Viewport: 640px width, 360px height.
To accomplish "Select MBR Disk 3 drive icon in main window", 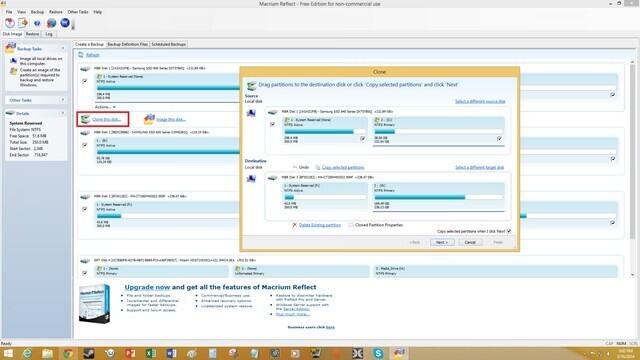I will pos(85,197).
